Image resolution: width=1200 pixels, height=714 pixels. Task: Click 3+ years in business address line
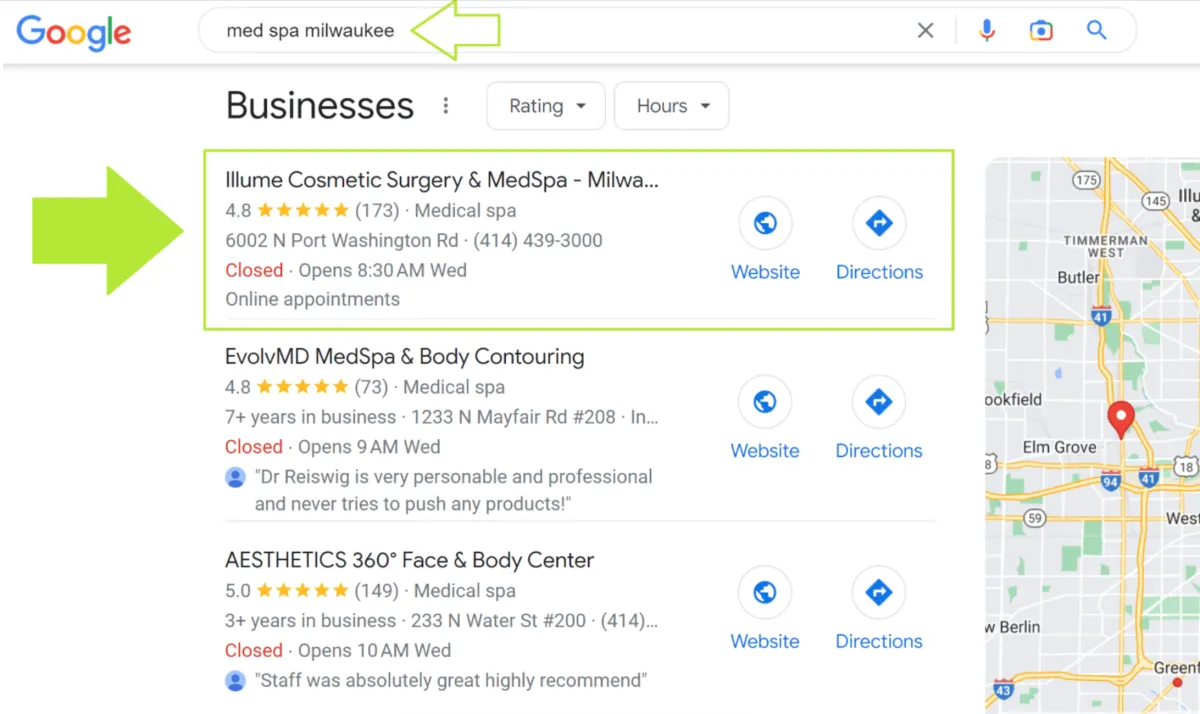(x=442, y=621)
